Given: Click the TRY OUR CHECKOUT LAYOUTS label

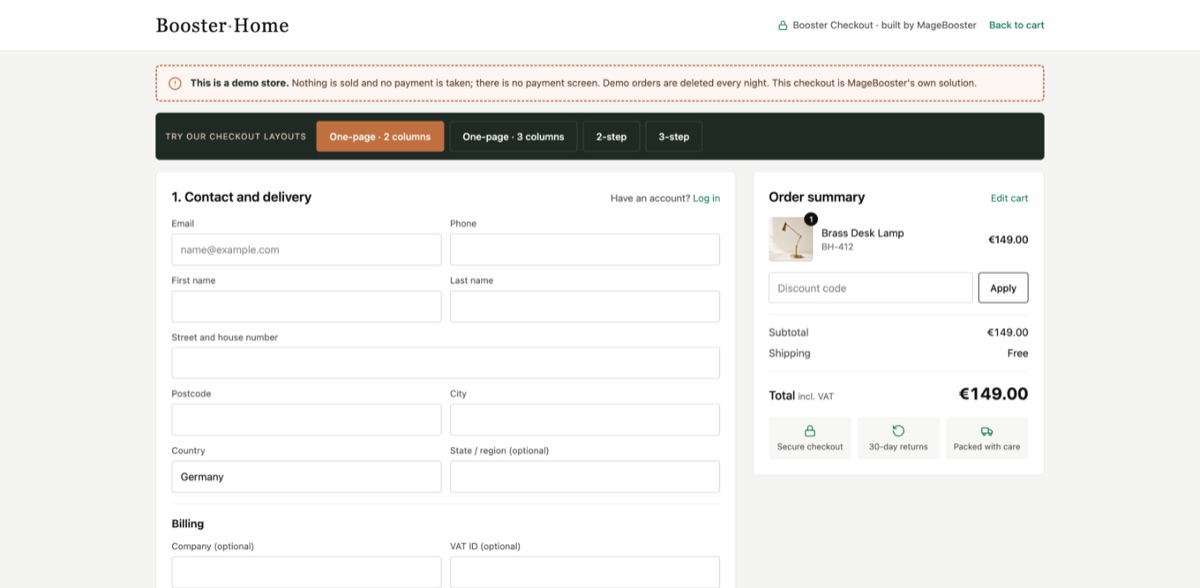Looking at the screenshot, I should pyautogui.click(x=236, y=137).
